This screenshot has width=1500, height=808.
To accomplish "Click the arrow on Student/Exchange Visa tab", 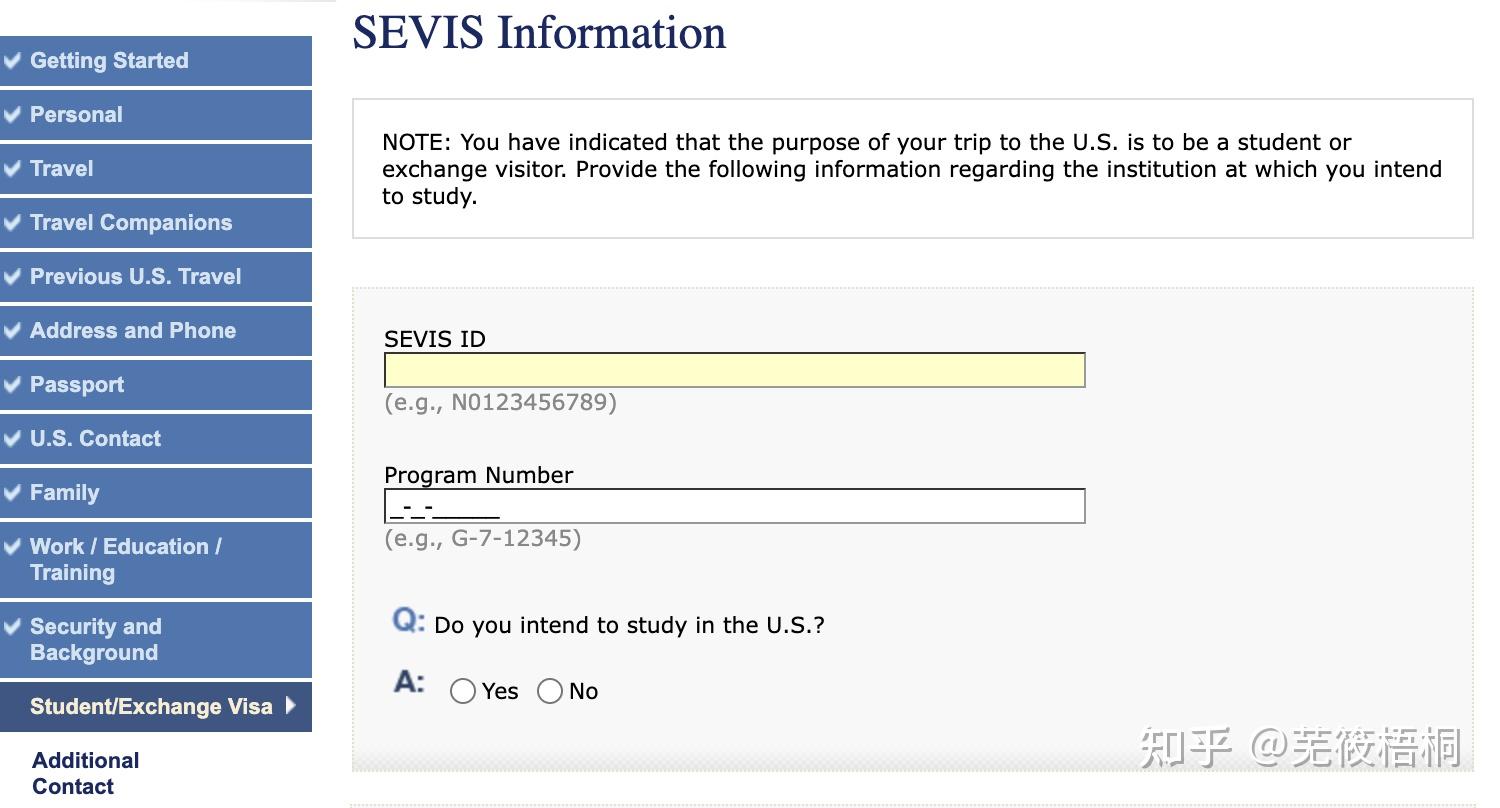I will tap(290, 705).
